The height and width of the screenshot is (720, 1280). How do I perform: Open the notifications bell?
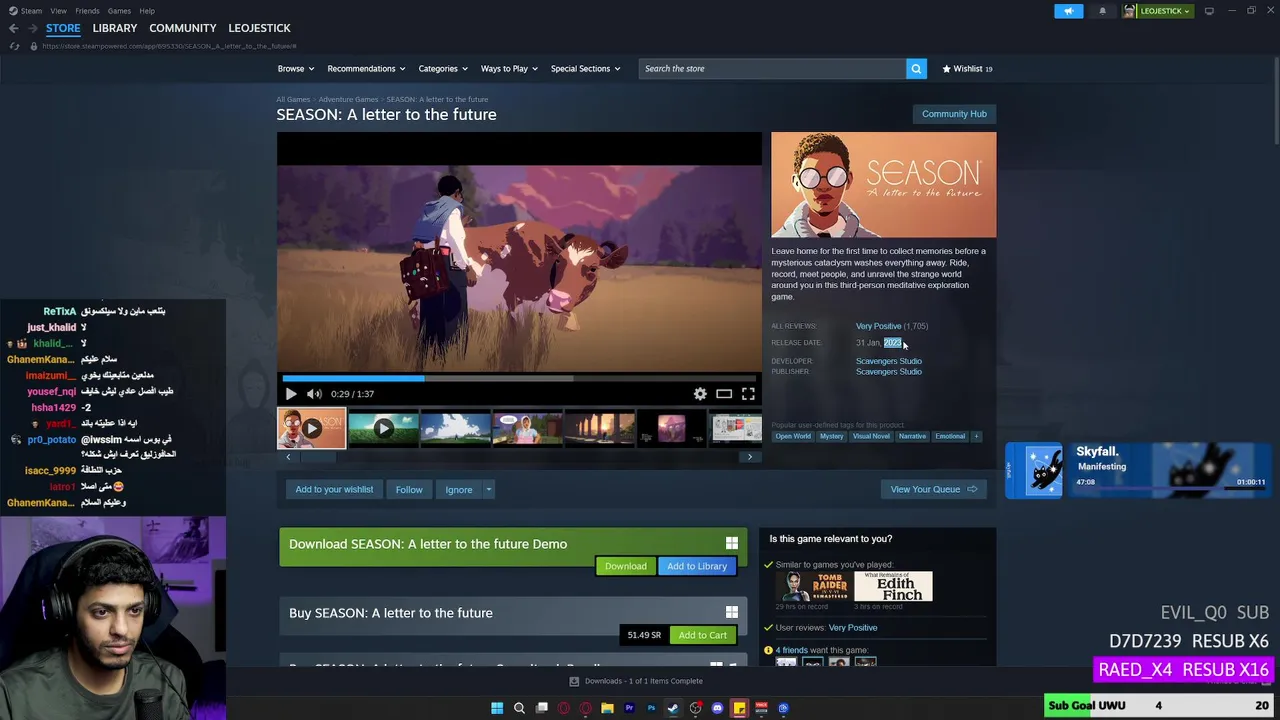[1102, 11]
